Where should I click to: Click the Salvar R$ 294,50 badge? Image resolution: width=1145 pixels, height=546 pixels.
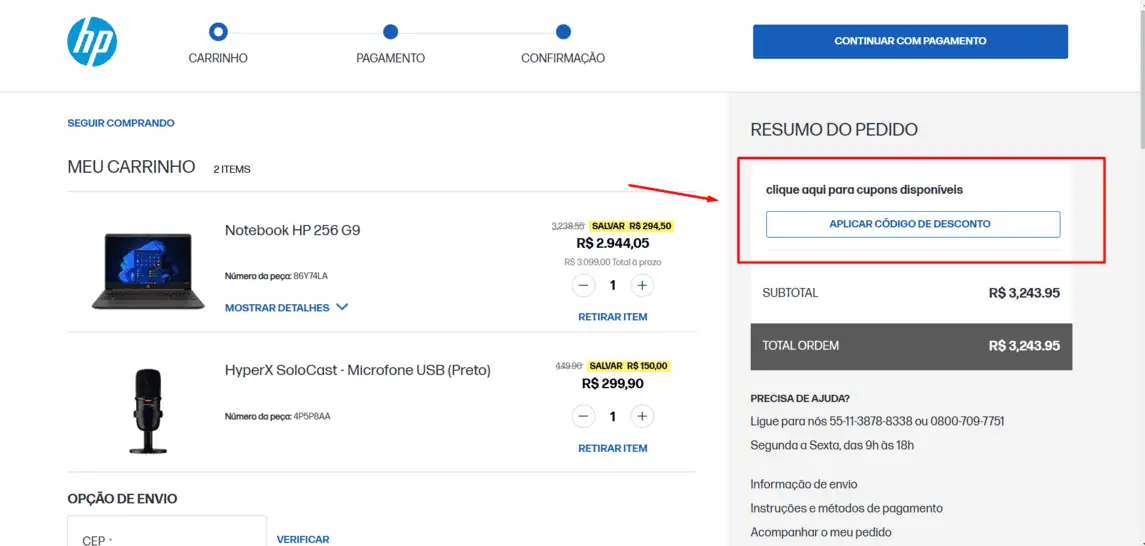(632, 226)
